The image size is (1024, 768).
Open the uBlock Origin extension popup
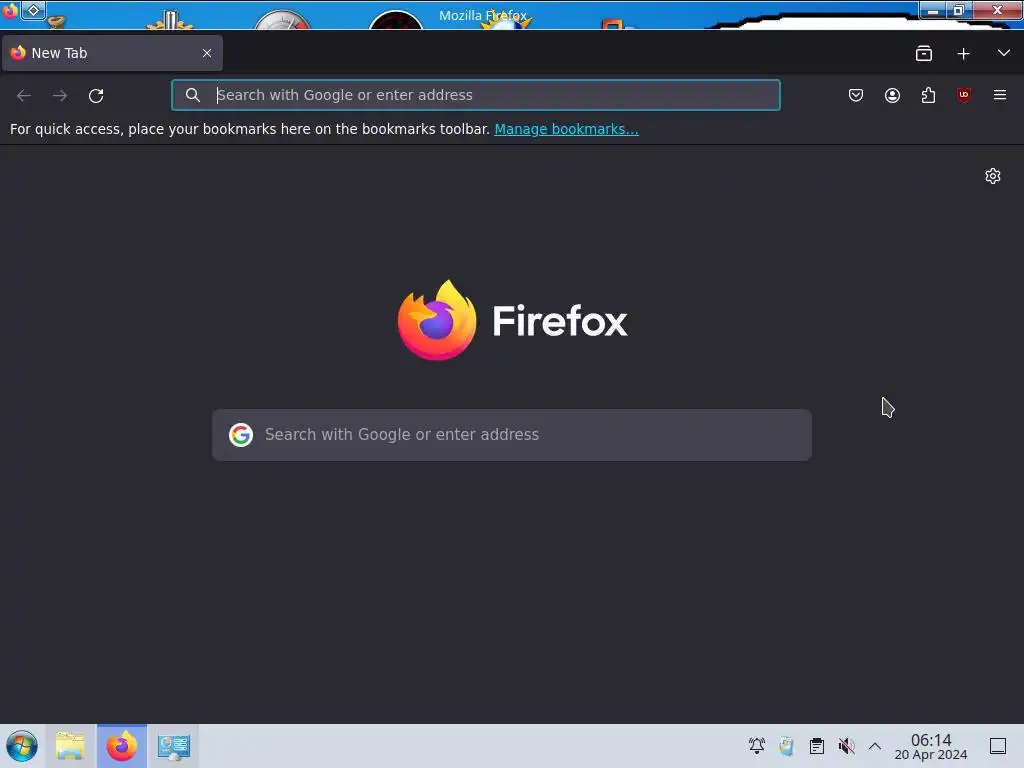(x=964, y=95)
